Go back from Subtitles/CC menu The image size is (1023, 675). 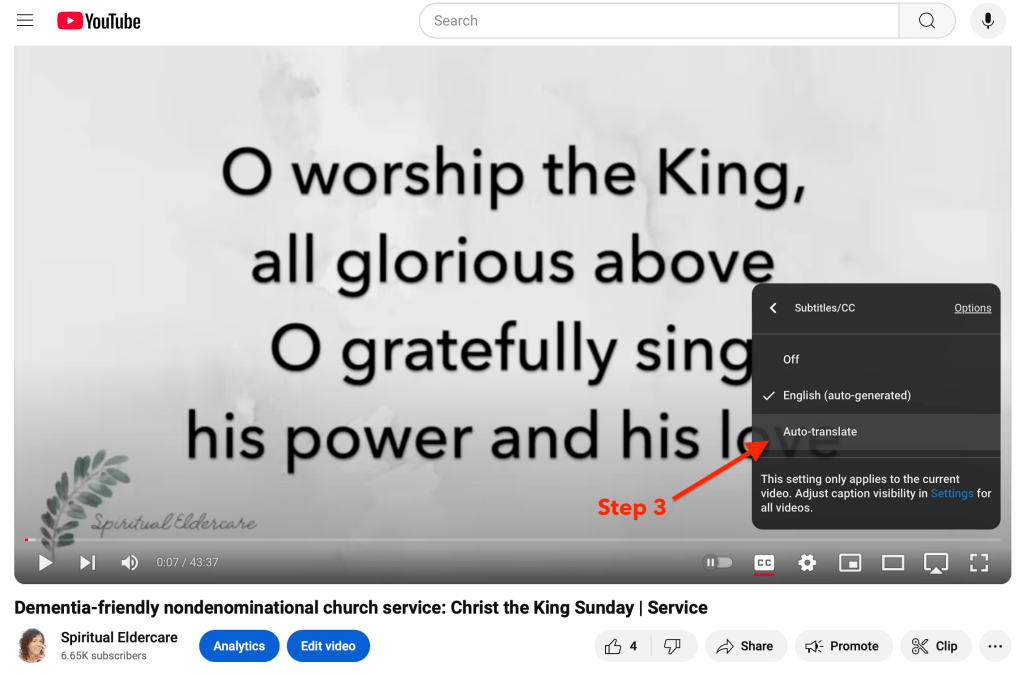(x=773, y=308)
